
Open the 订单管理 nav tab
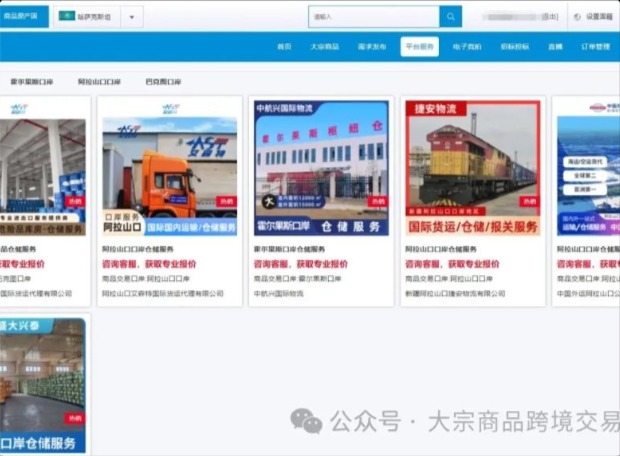tap(595, 47)
